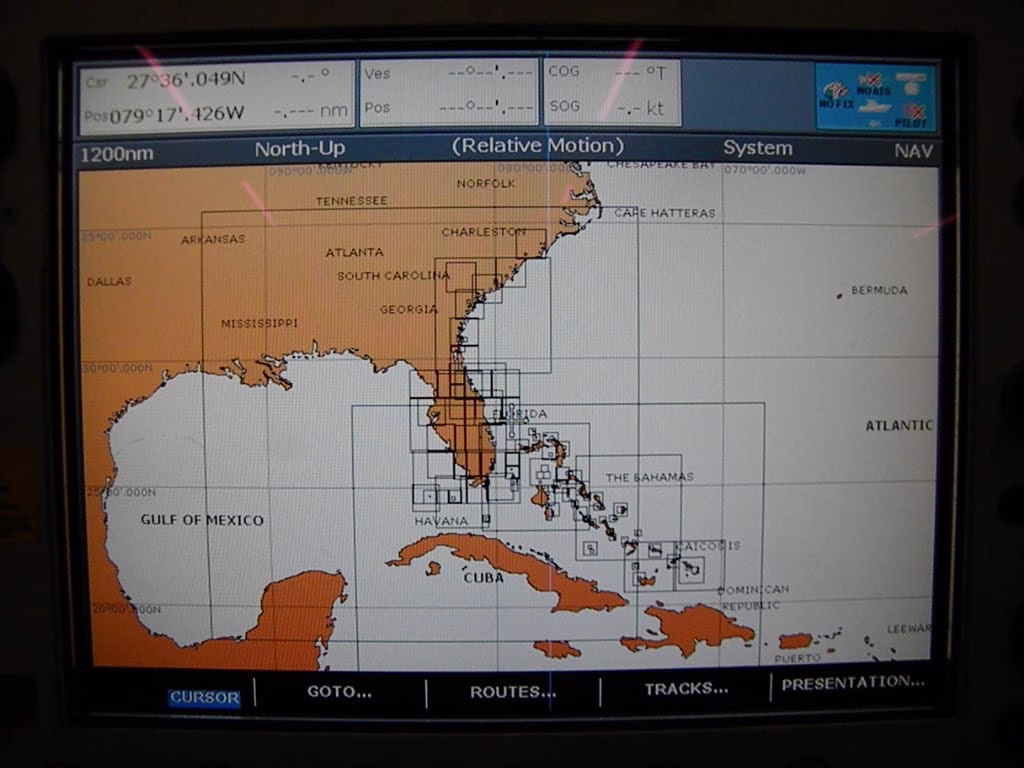Tap the NO AIS status icon
Viewport: 1024px width, 768px height.
873,83
